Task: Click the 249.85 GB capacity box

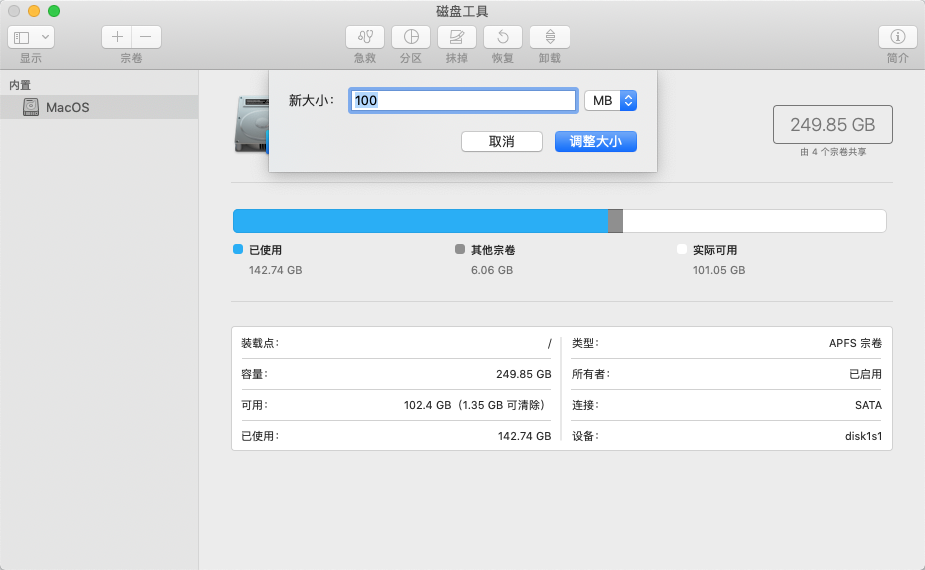Action: coord(832,125)
